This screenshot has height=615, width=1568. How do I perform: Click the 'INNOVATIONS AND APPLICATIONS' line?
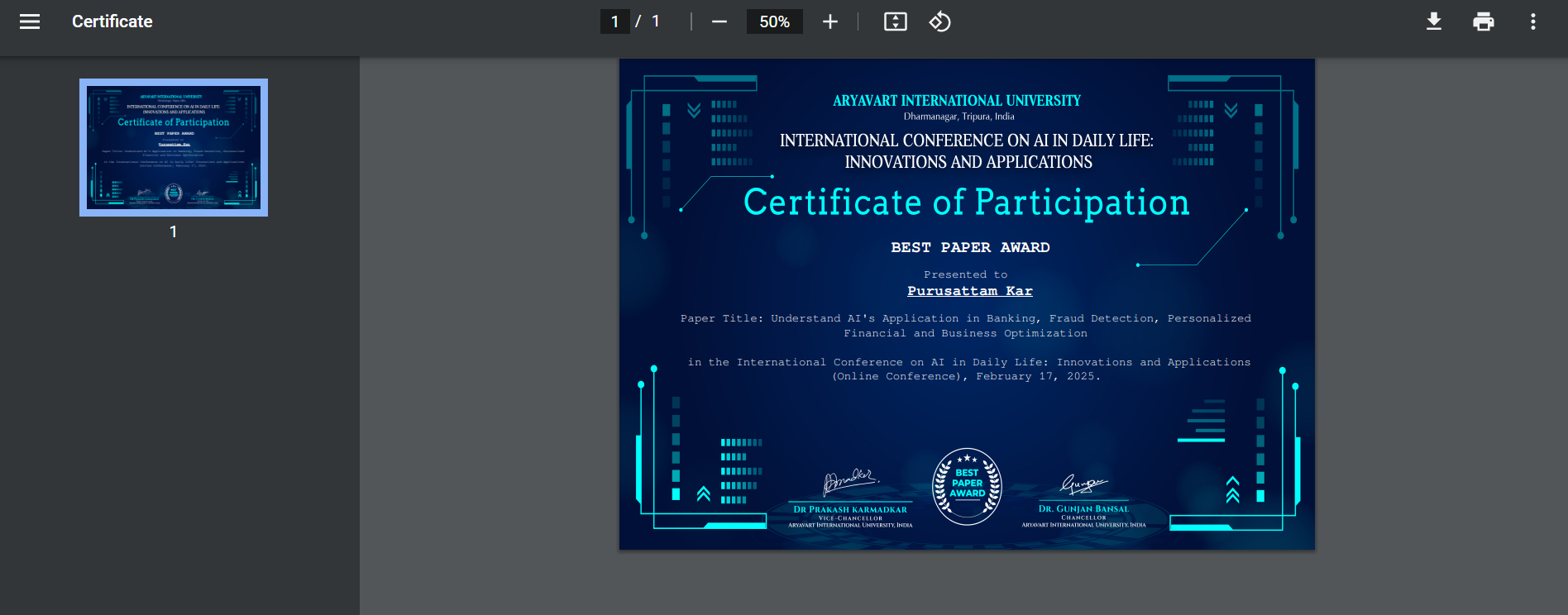pos(968,162)
